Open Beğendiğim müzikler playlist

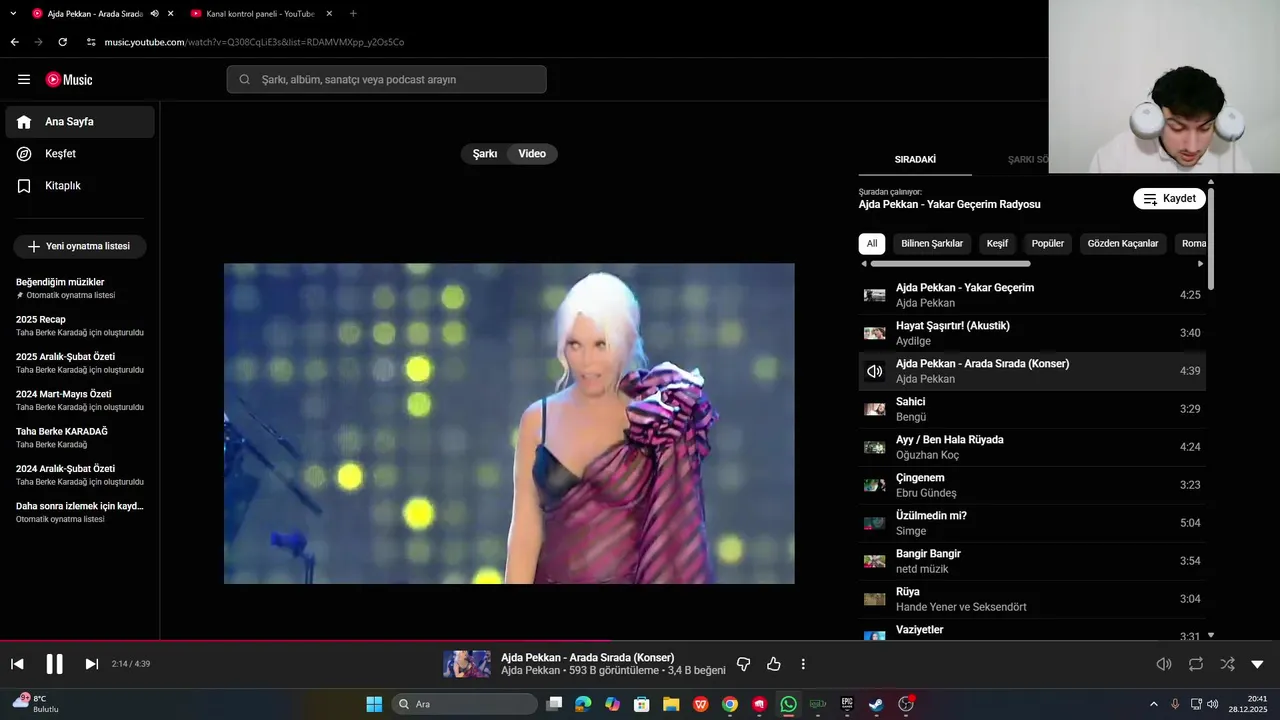80,288
